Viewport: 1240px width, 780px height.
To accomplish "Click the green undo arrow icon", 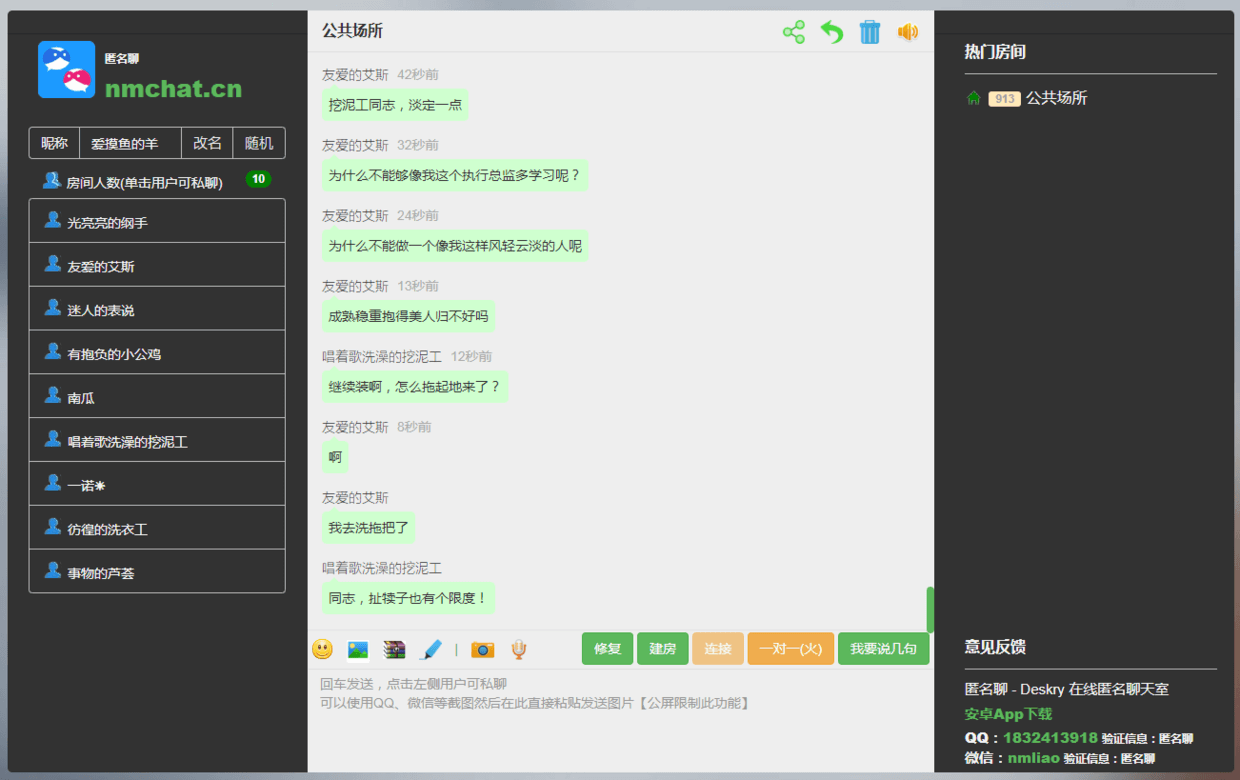I will [831, 31].
